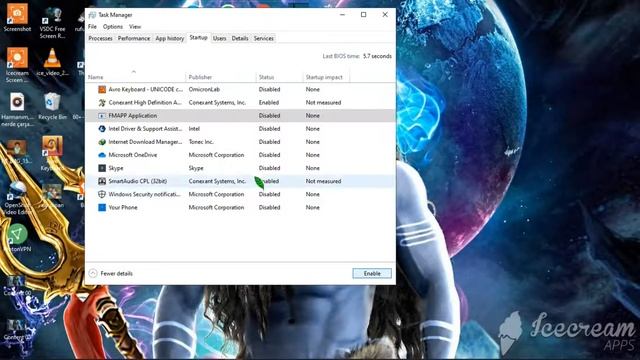640x360 pixels.
Task: Open the View menu
Action: click(135, 27)
